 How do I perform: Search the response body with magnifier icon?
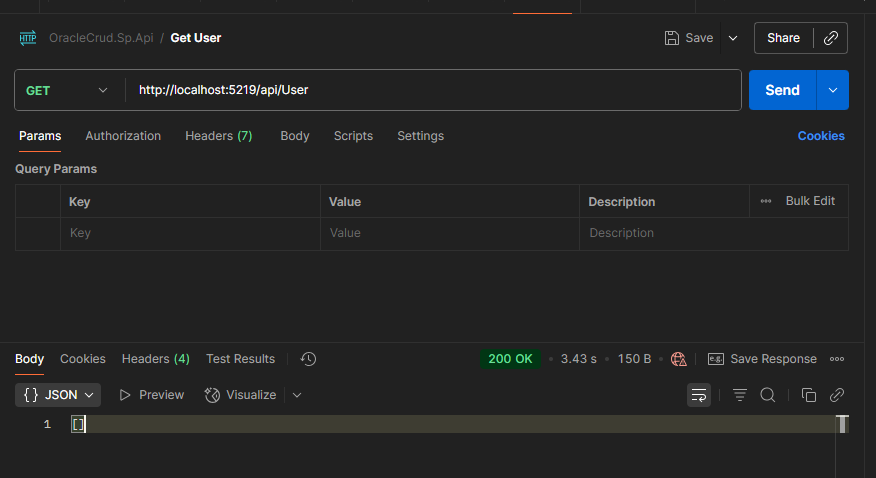coord(768,395)
